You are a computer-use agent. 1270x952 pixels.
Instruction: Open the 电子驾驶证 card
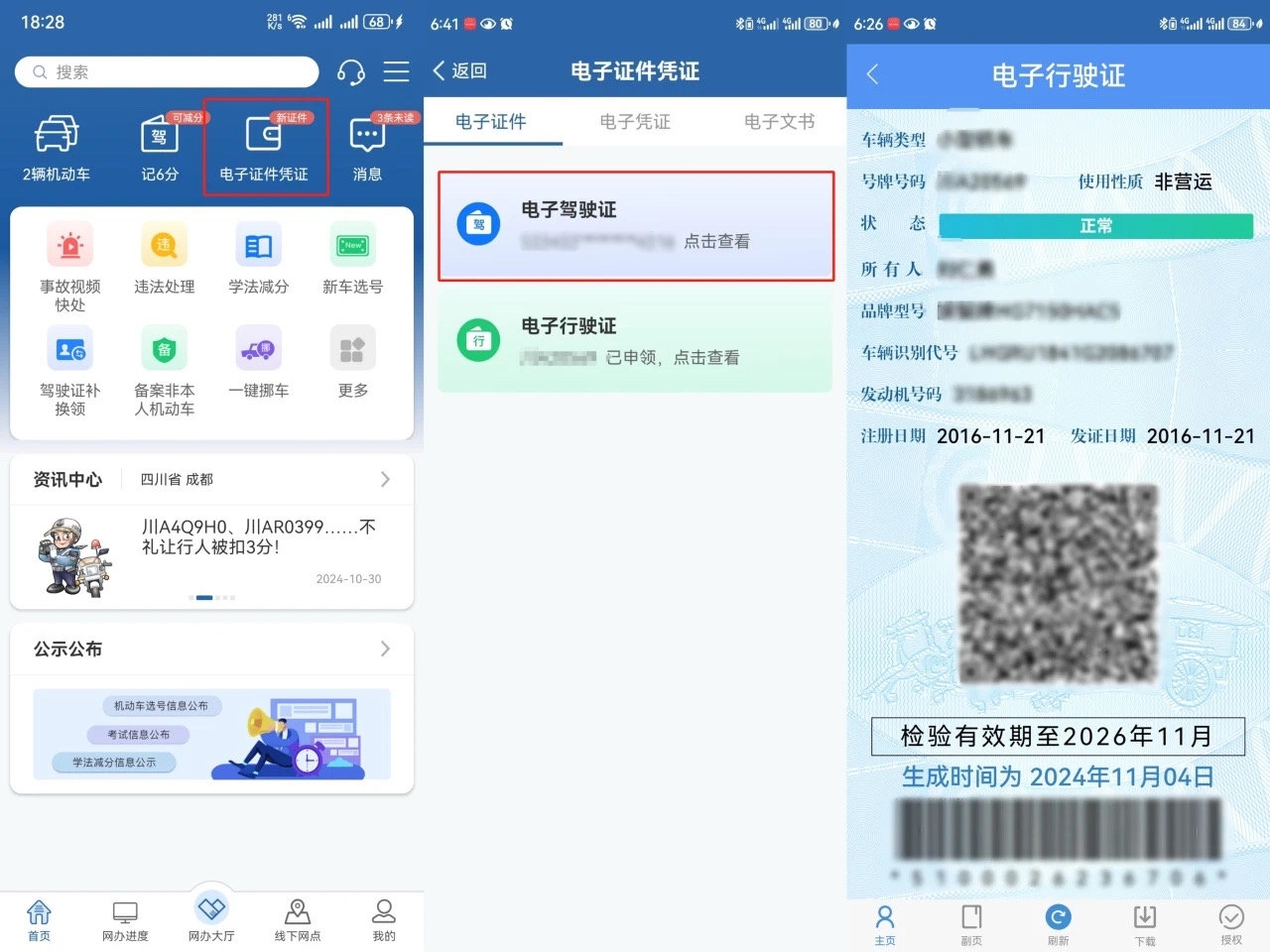click(635, 225)
